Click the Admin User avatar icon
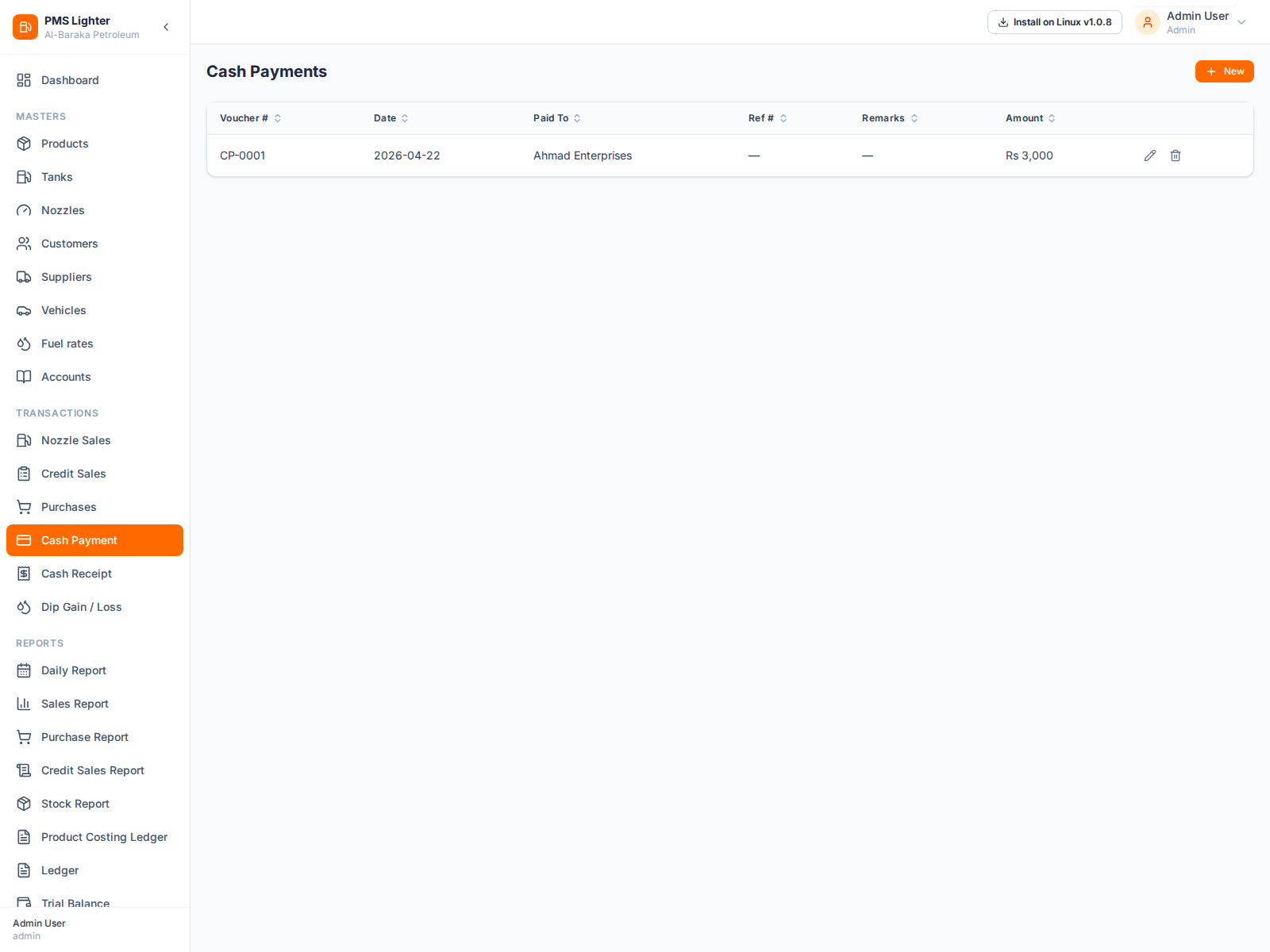 [1148, 22]
